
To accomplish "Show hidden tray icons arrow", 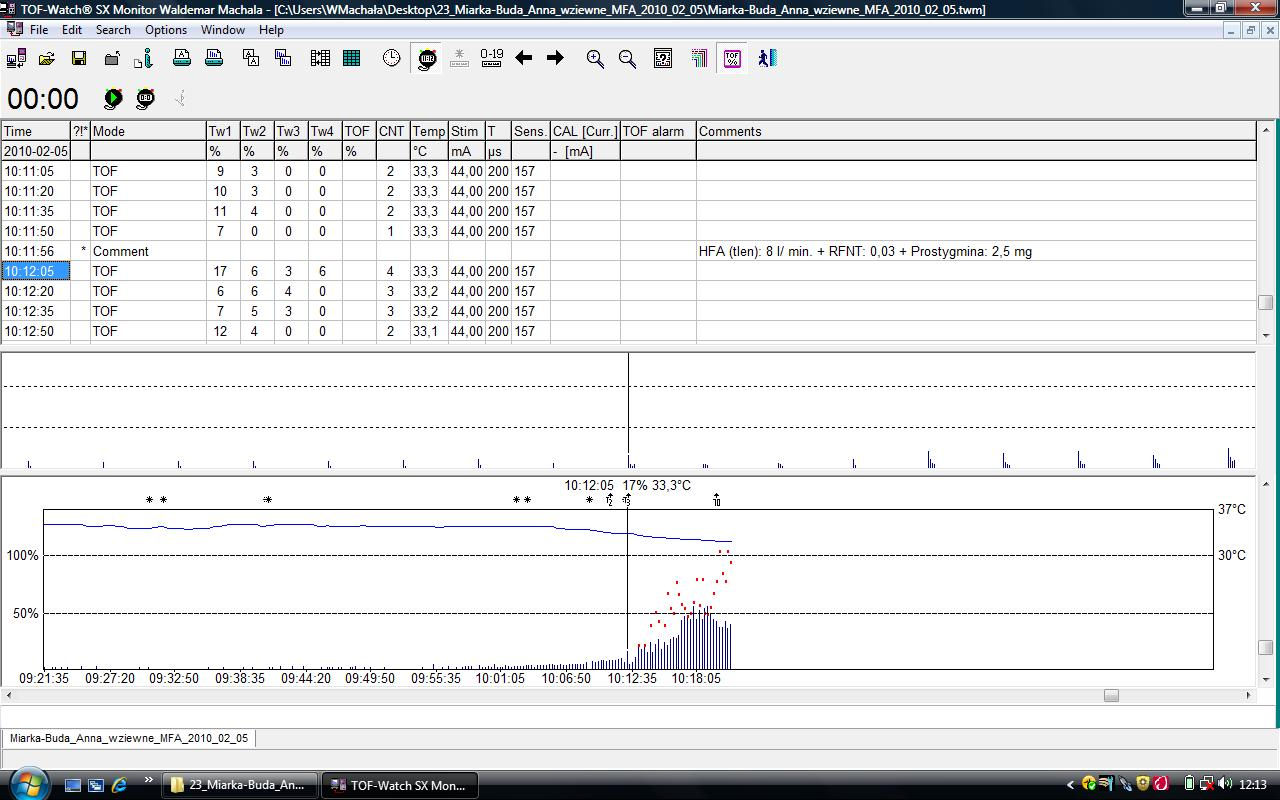I will 1070,785.
